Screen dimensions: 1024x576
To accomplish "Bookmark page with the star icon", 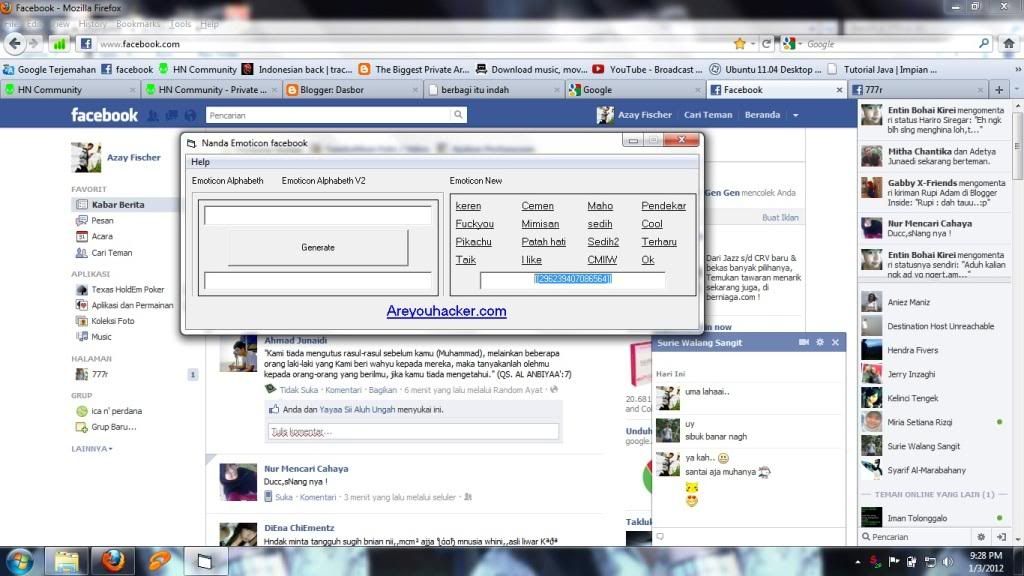I will pyautogui.click(x=739, y=44).
